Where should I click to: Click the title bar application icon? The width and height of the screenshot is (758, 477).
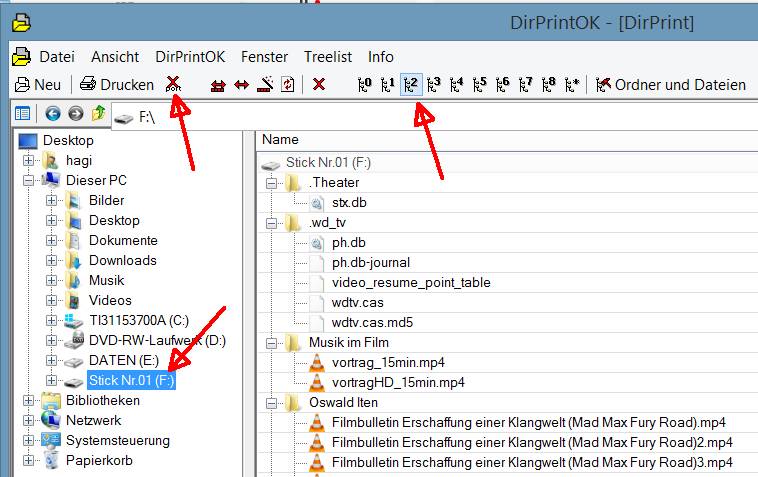[x=21, y=22]
